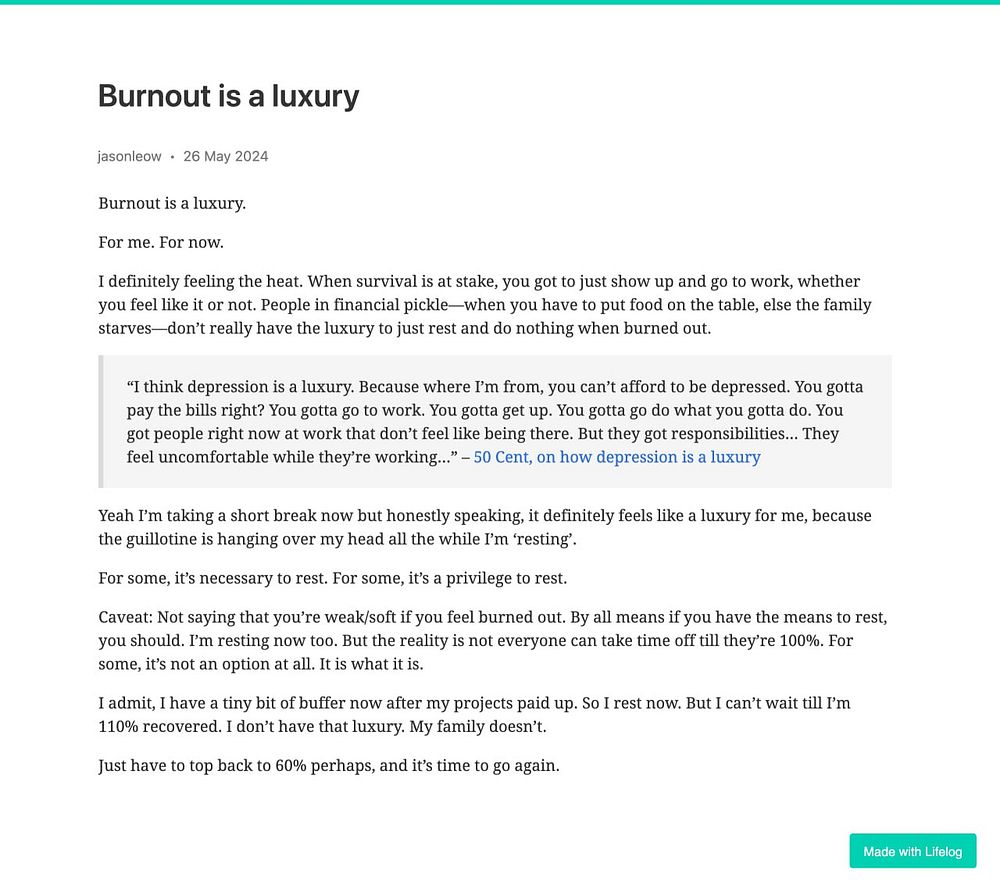
Task: Click the "Made with Lifelog" button
Action: pyautogui.click(x=912, y=851)
